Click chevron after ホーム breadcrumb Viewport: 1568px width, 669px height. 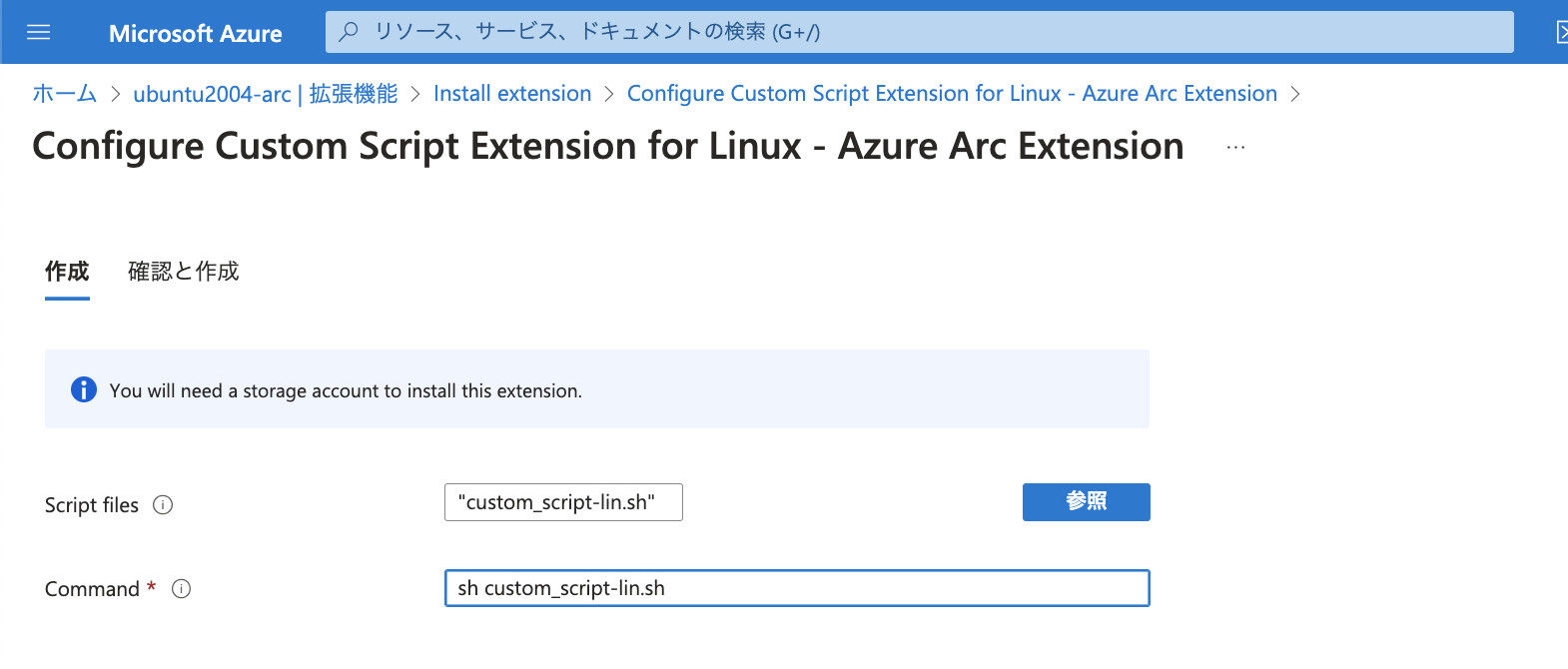coord(116,94)
